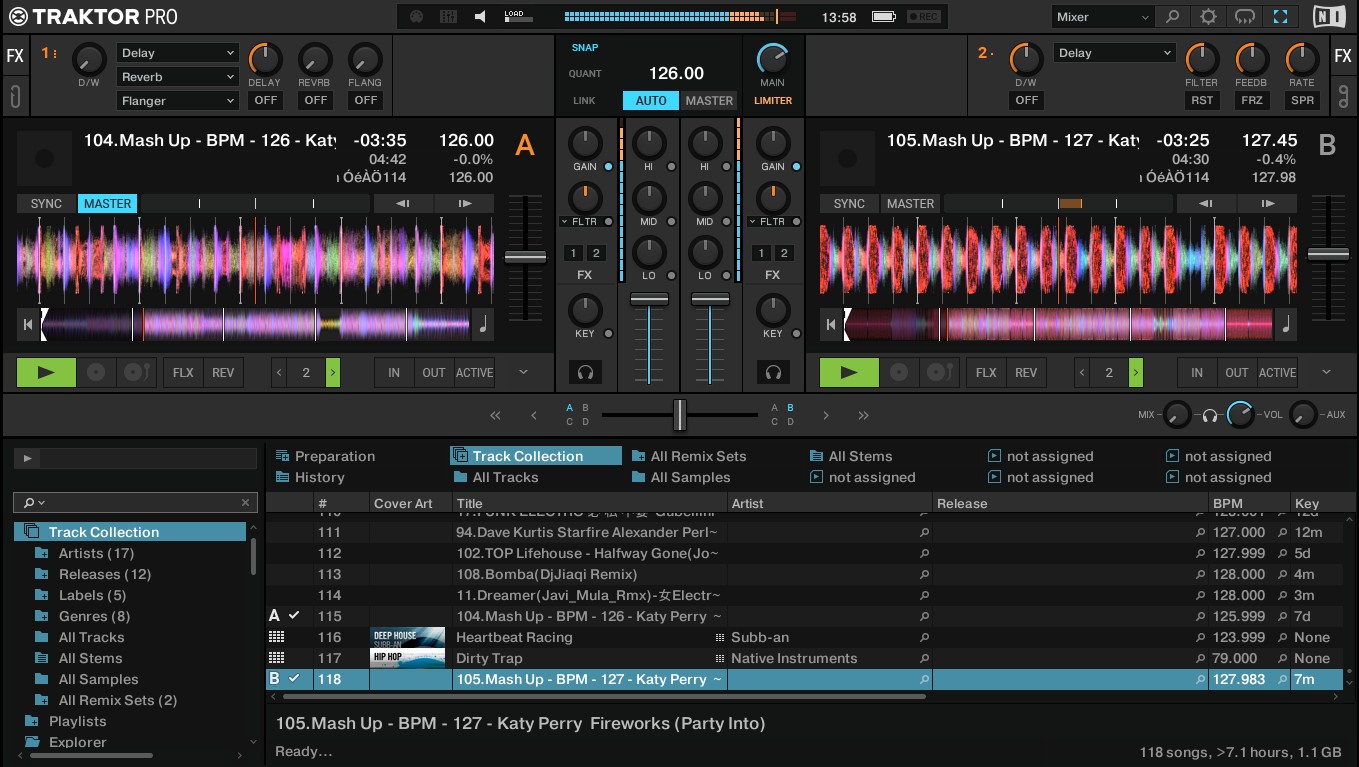Select History favorite folder
Viewport: 1359px width, 767px height.
[x=310, y=477]
